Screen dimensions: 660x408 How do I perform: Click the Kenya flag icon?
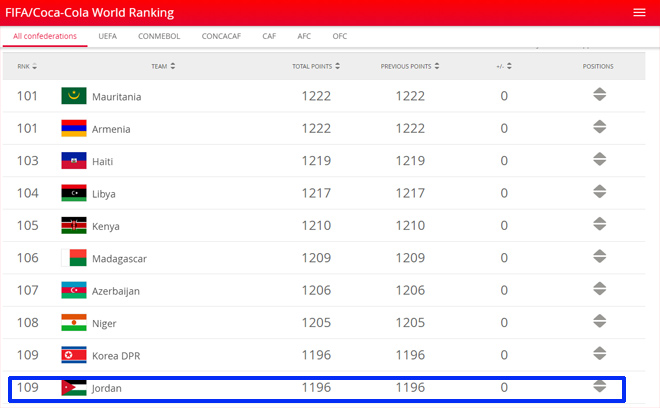pyautogui.click(x=73, y=226)
